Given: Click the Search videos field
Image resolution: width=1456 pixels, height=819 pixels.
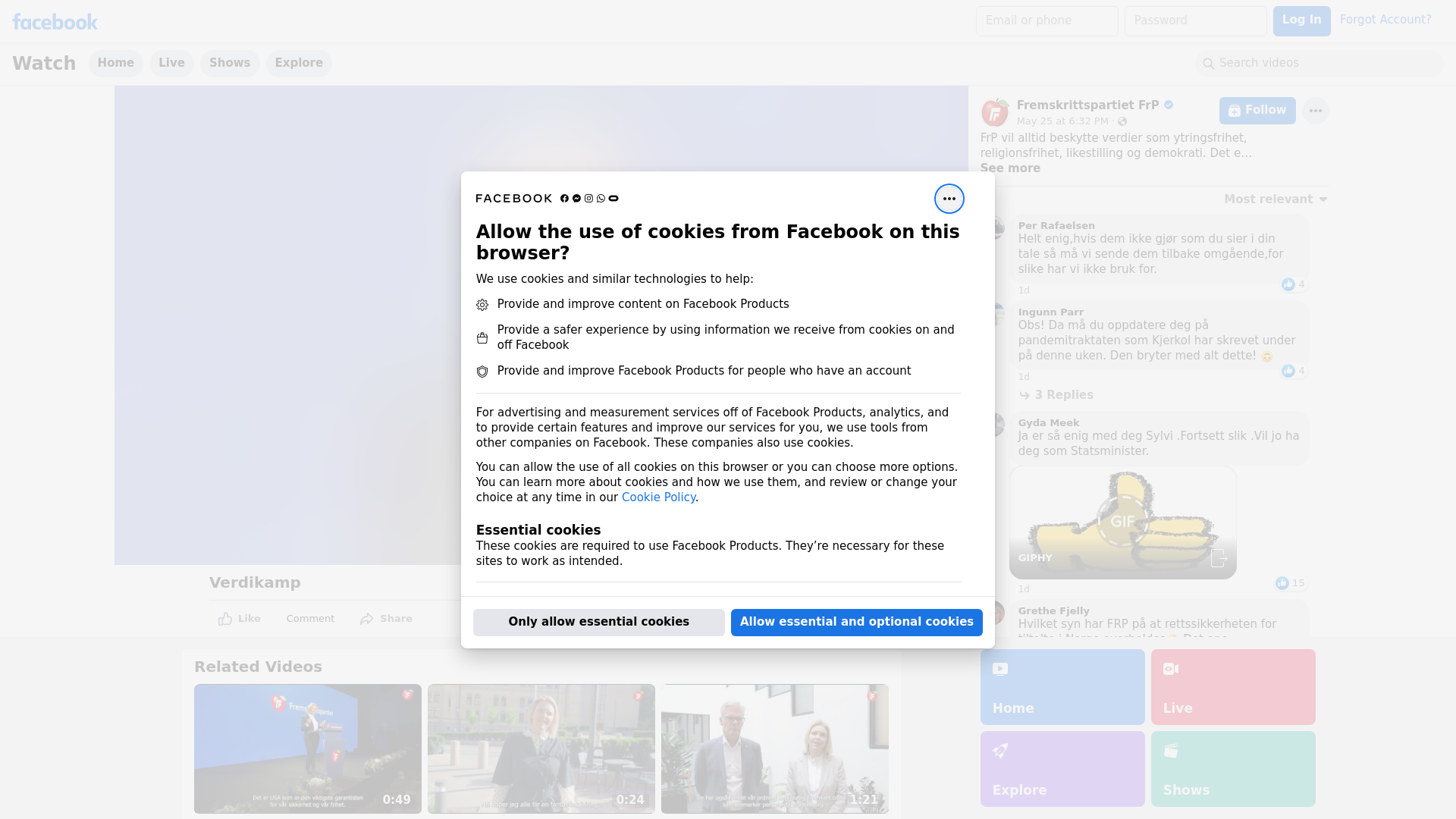Looking at the screenshot, I should 1319,63.
